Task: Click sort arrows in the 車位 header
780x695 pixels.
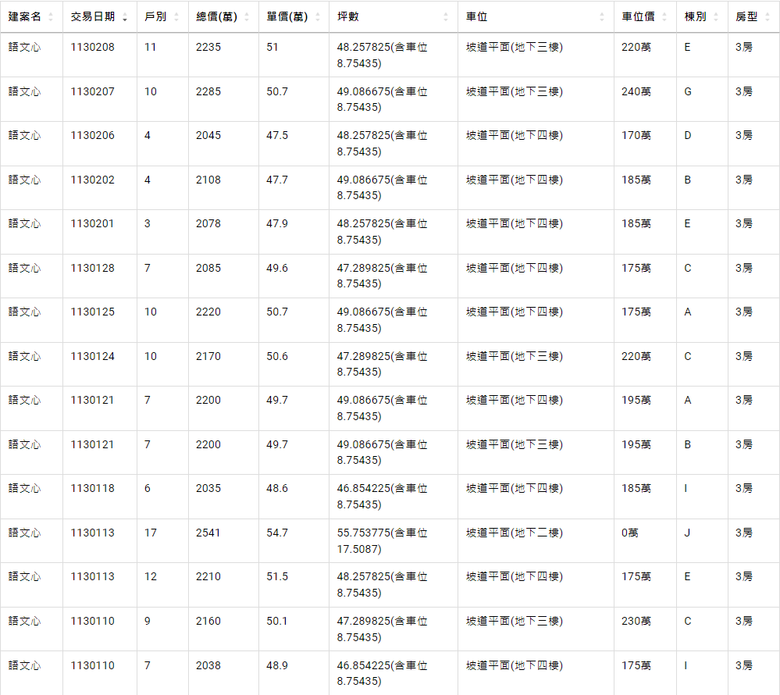Action: pos(601,17)
